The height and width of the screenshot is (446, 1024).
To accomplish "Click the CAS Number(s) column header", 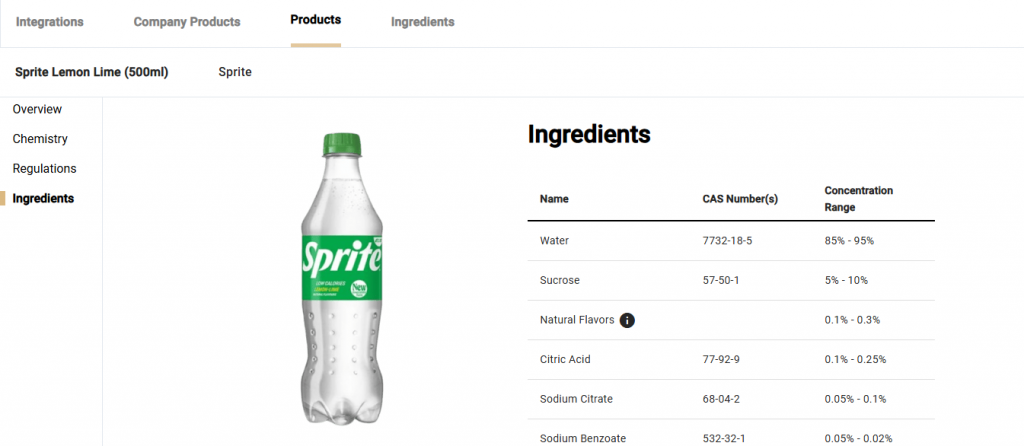I will point(740,199).
